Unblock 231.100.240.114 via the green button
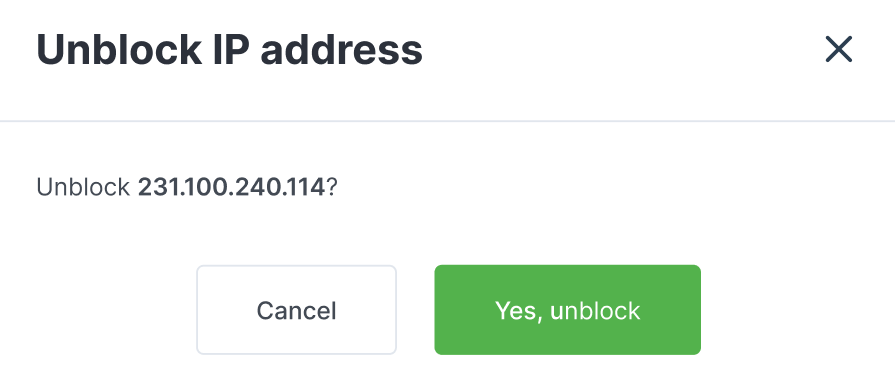The height and width of the screenshot is (373, 895). coord(567,310)
